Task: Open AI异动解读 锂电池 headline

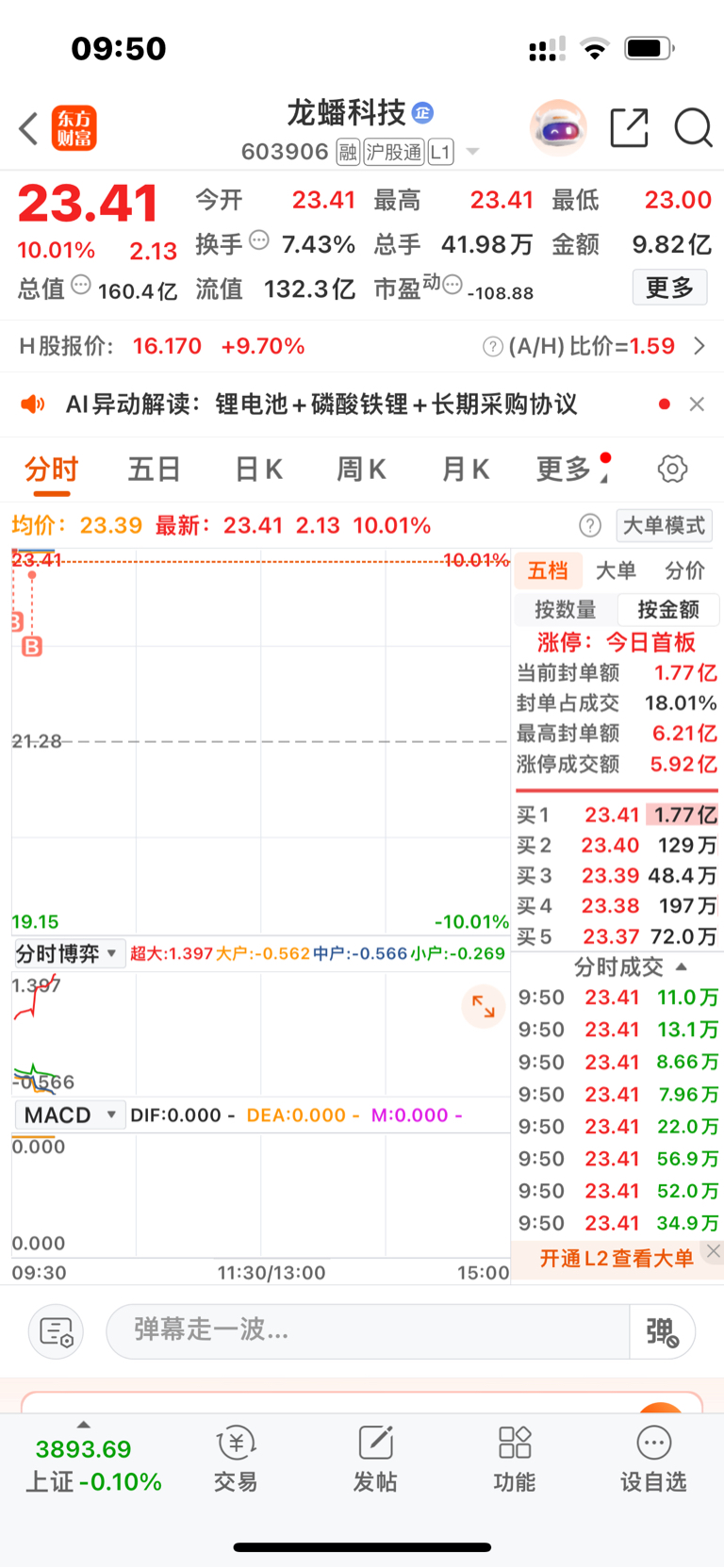Action: [321, 404]
